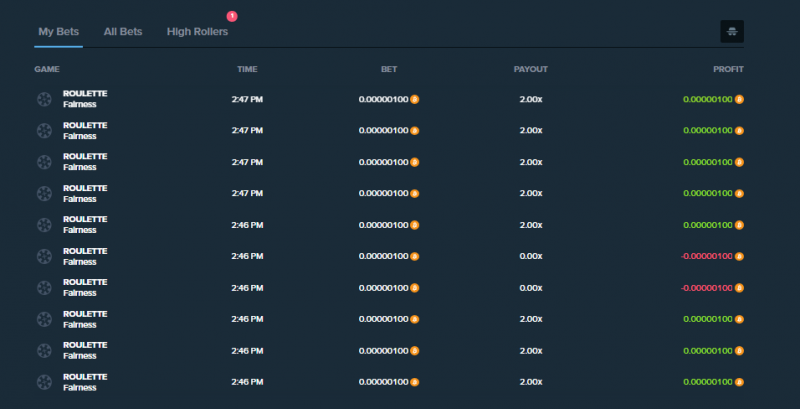Screen dimensions: 800x409
Task: Select the lower red -0.00000100 profit value
Action: [x=707, y=288]
